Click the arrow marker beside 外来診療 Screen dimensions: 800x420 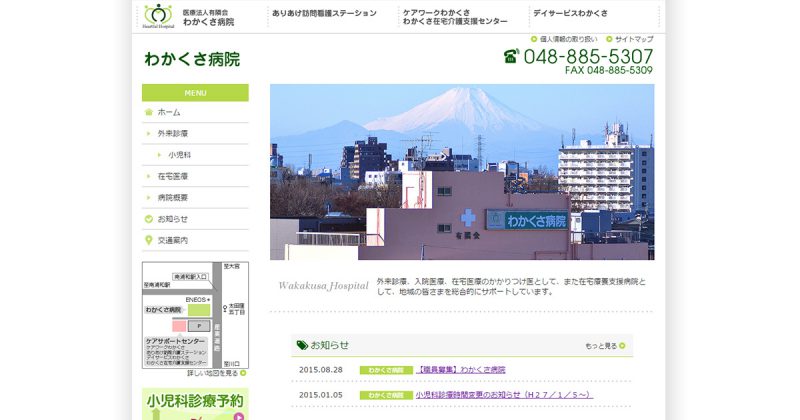pyautogui.click(x=148, y=134)
